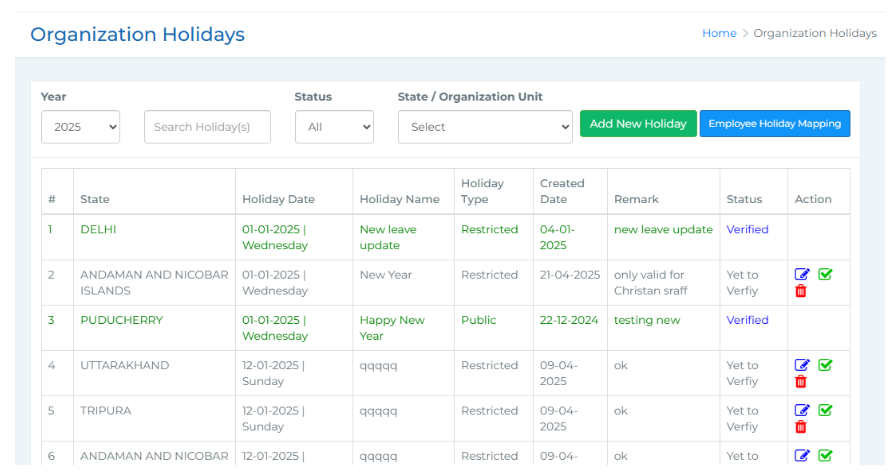
Task: Click the Verified status for the DELHI row
Action: tap(747, 229)
